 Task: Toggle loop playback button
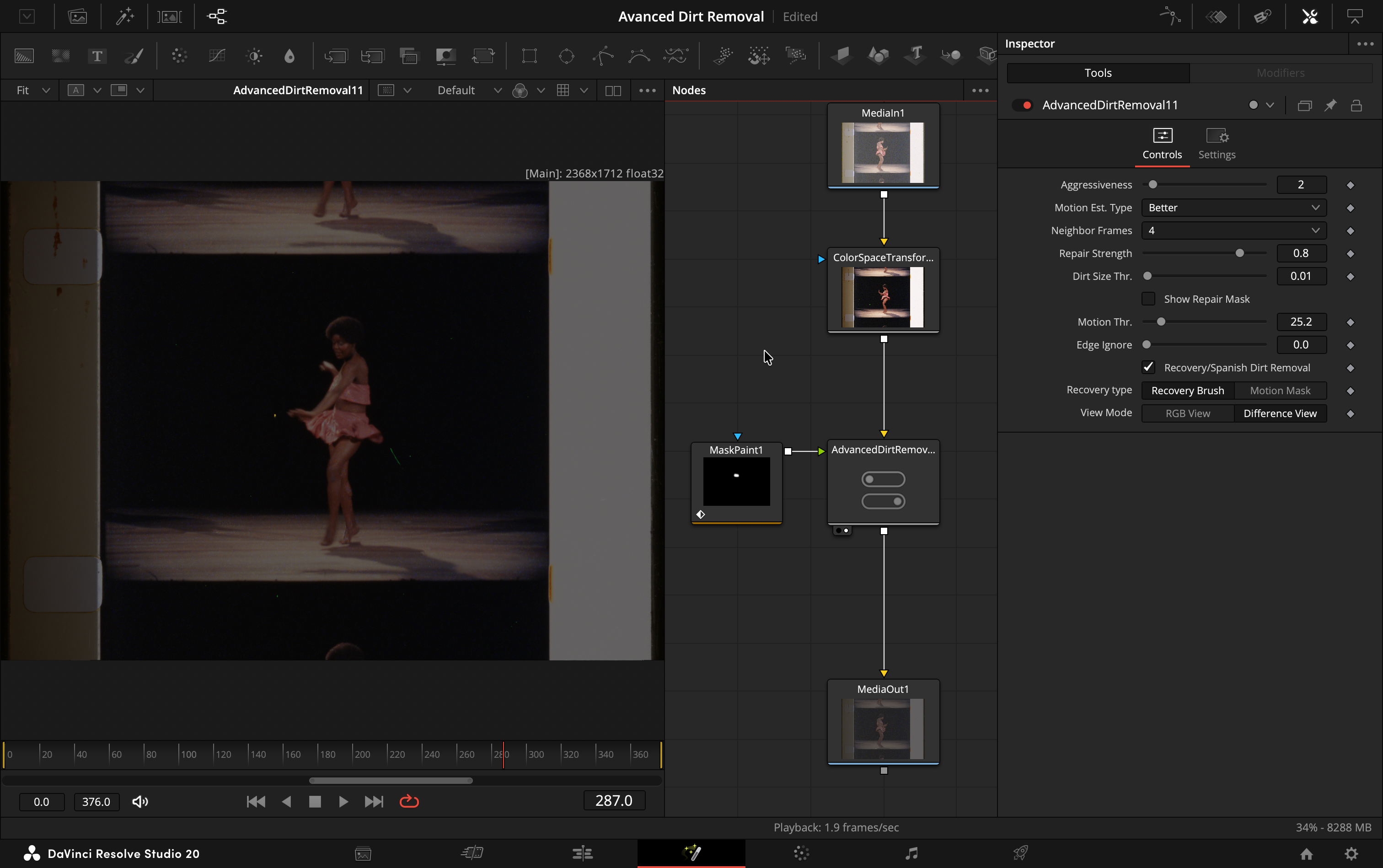(x=409, y=801)
